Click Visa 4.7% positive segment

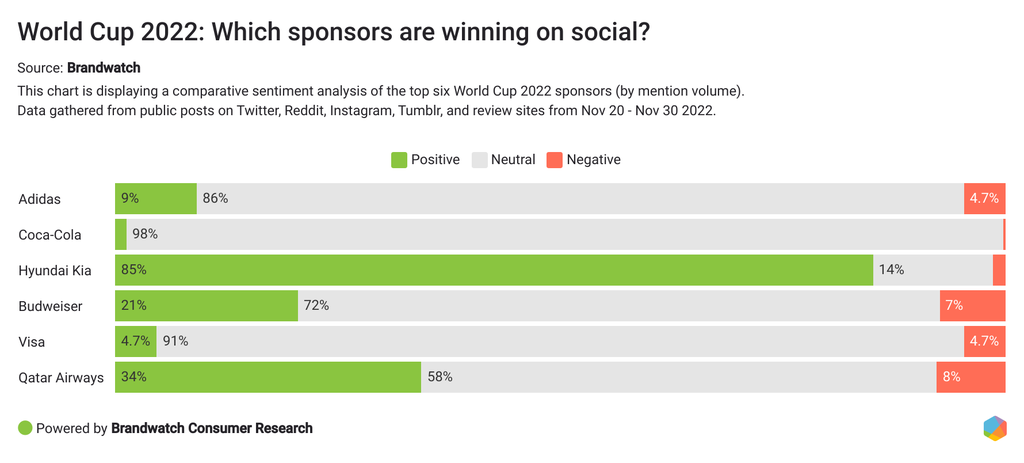pos(135,342)
